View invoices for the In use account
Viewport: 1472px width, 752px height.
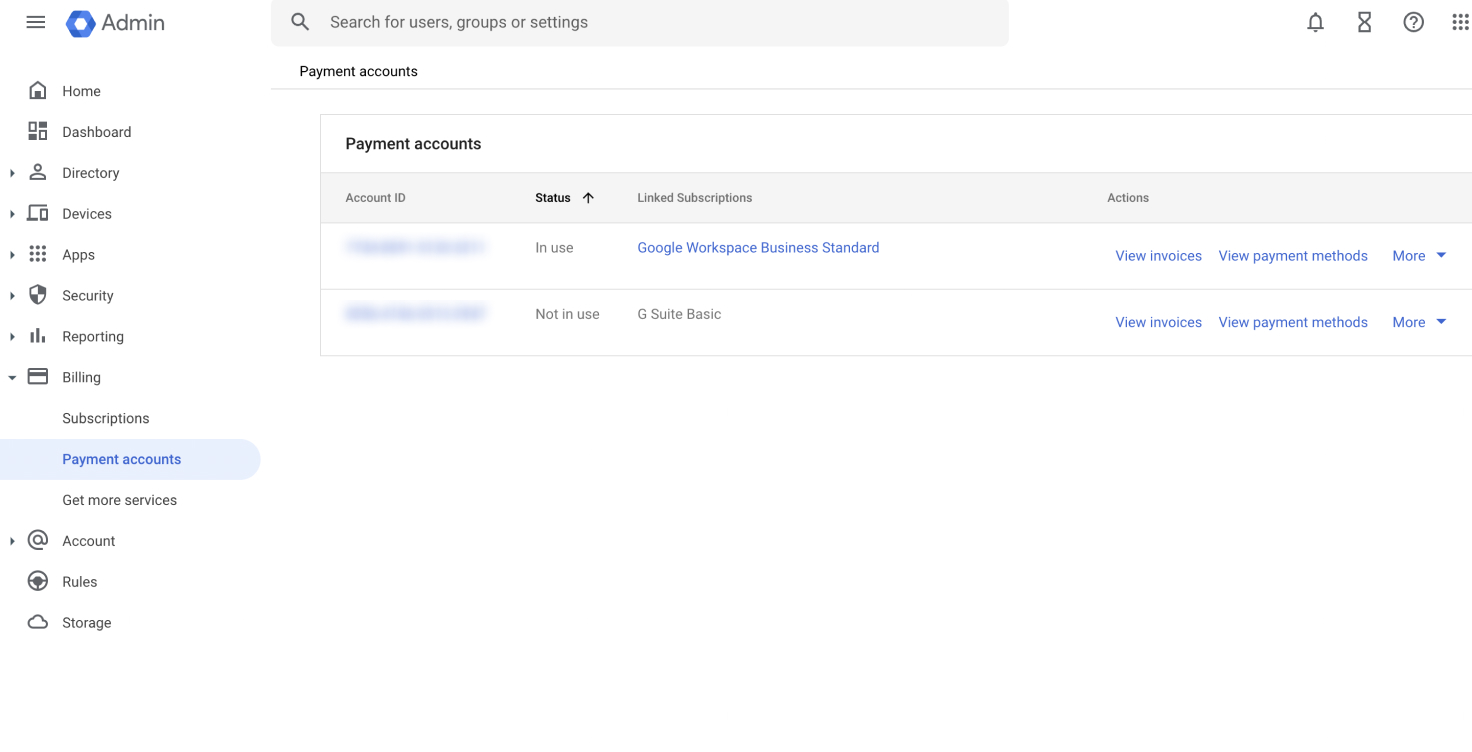(1158, 256)
